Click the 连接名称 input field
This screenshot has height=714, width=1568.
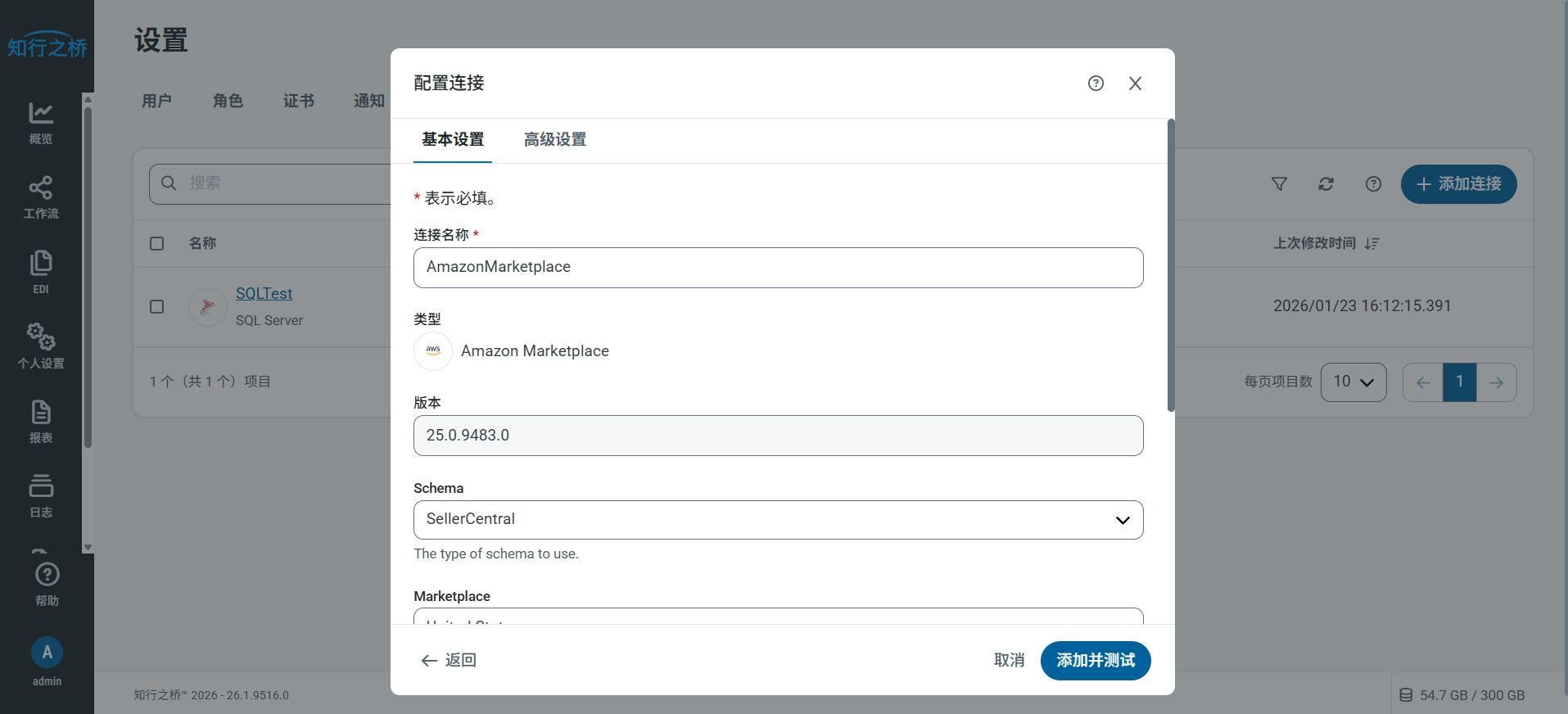778,268
